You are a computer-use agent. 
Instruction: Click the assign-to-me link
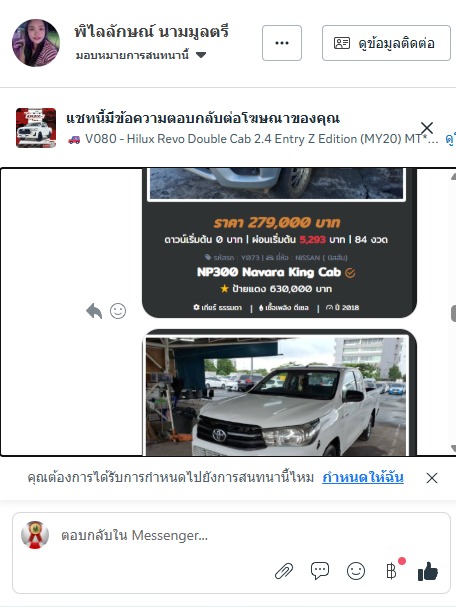click(x=363, y=477)
